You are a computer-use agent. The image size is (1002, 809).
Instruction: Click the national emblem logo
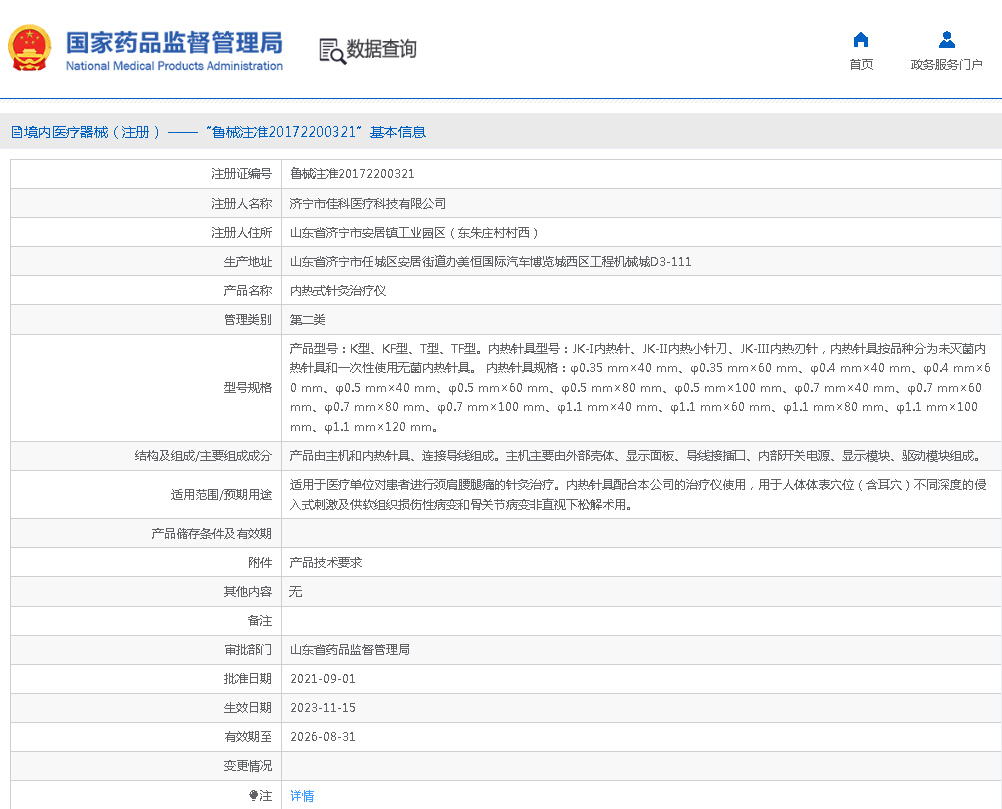pos(29,48)
